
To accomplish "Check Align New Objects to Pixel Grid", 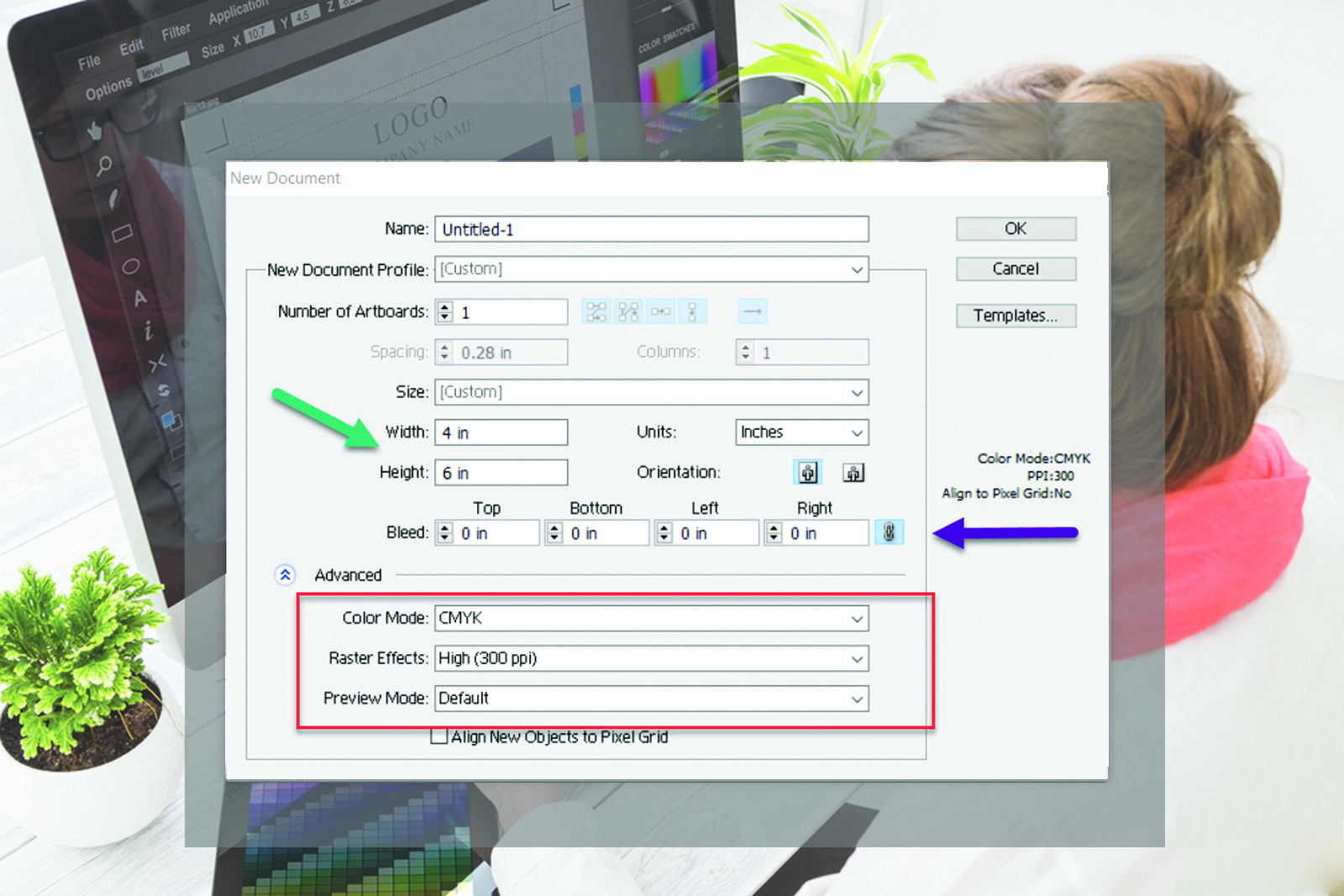I will click(x=438, y=736).
